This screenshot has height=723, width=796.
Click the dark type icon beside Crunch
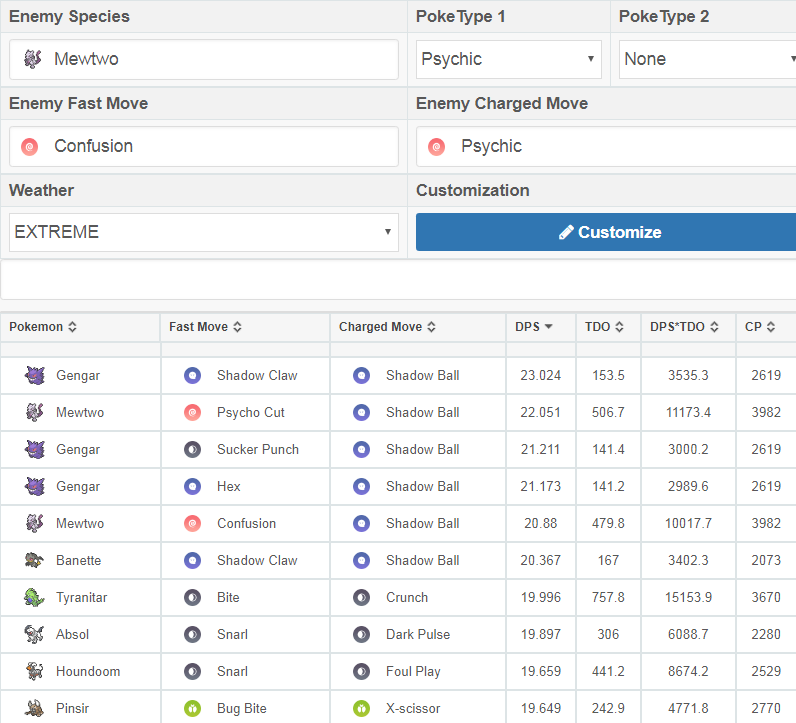click(361, 598)
